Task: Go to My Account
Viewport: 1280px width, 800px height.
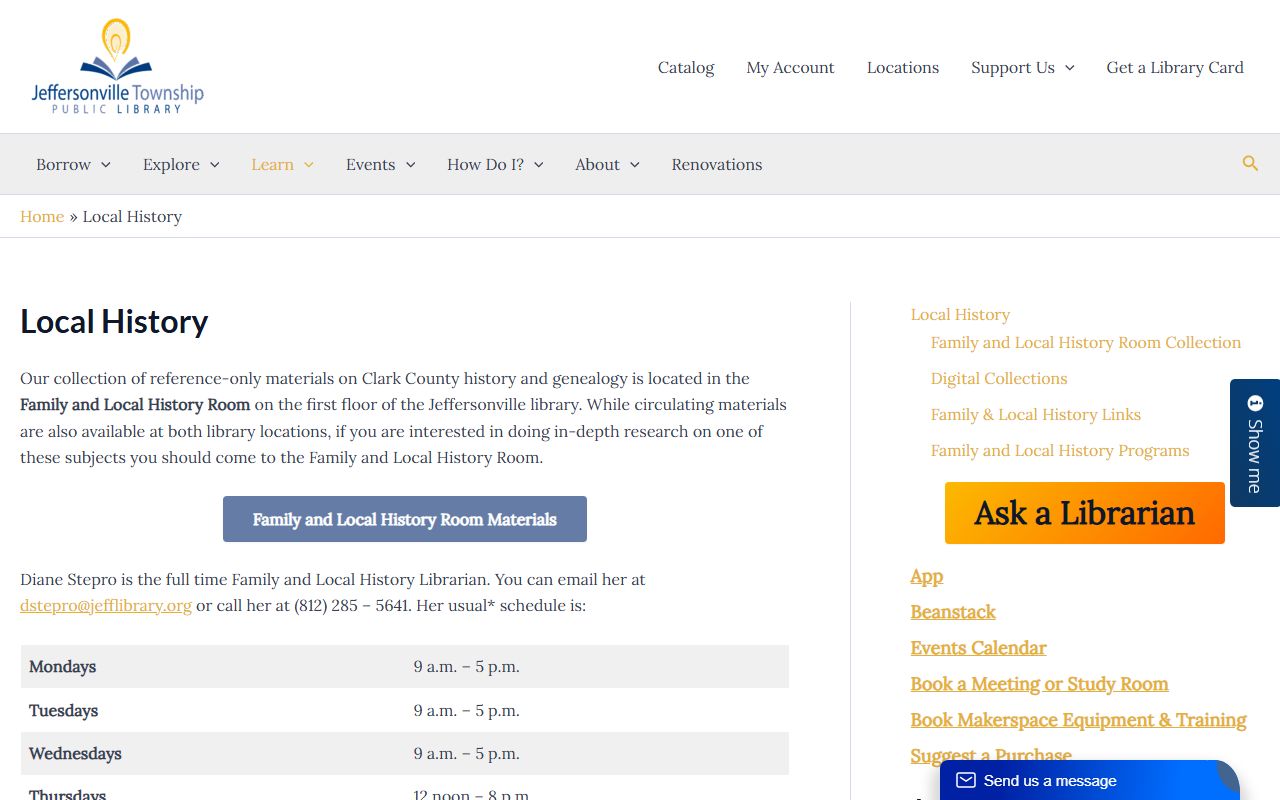Action: [790, 67]
